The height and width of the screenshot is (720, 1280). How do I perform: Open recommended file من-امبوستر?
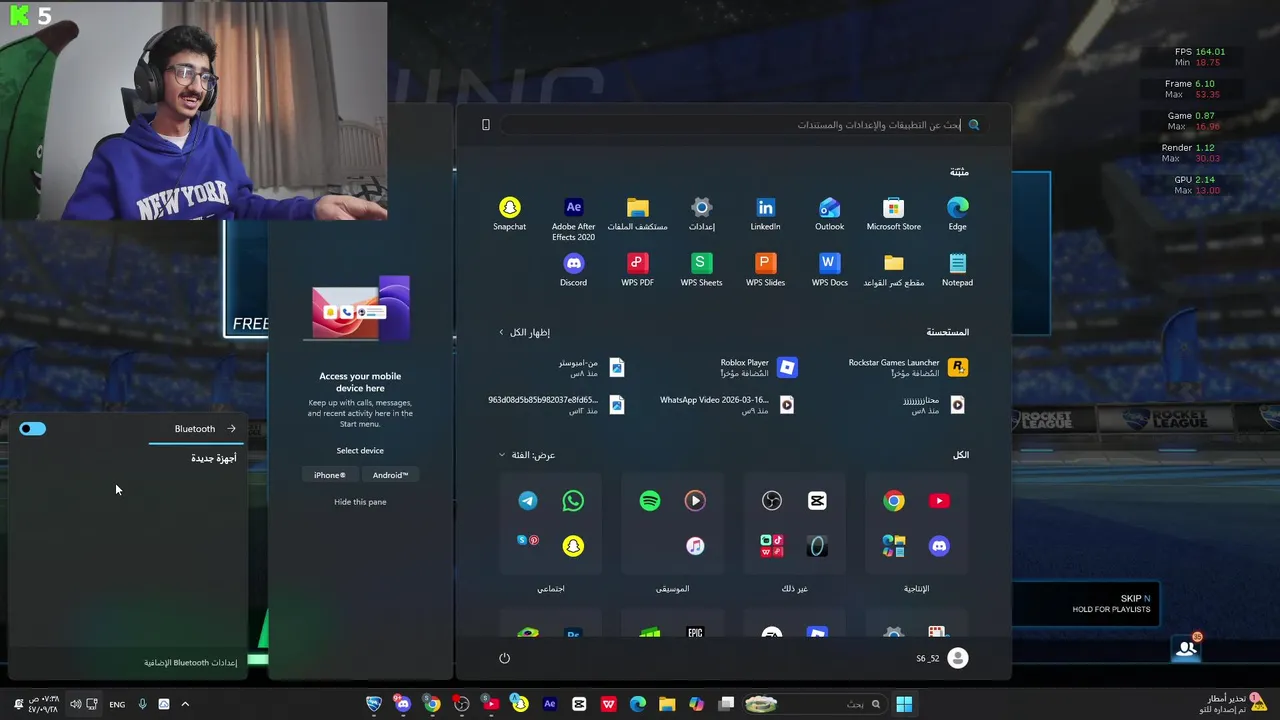click(593, 368)
